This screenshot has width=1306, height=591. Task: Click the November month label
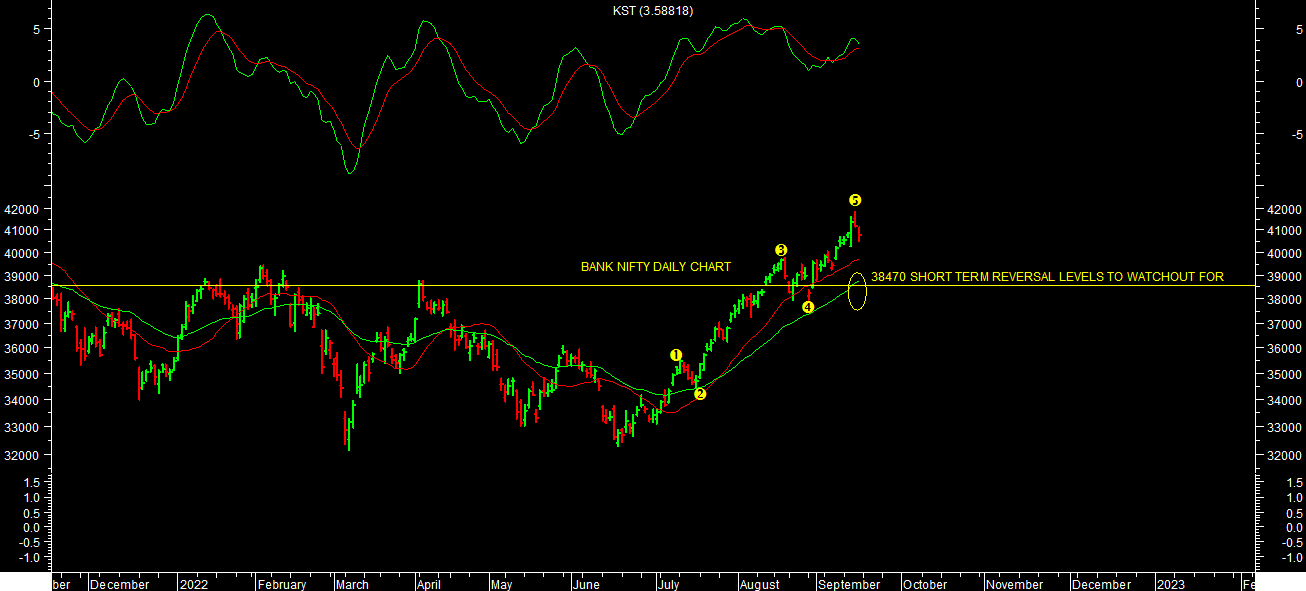coord(1015,584)
